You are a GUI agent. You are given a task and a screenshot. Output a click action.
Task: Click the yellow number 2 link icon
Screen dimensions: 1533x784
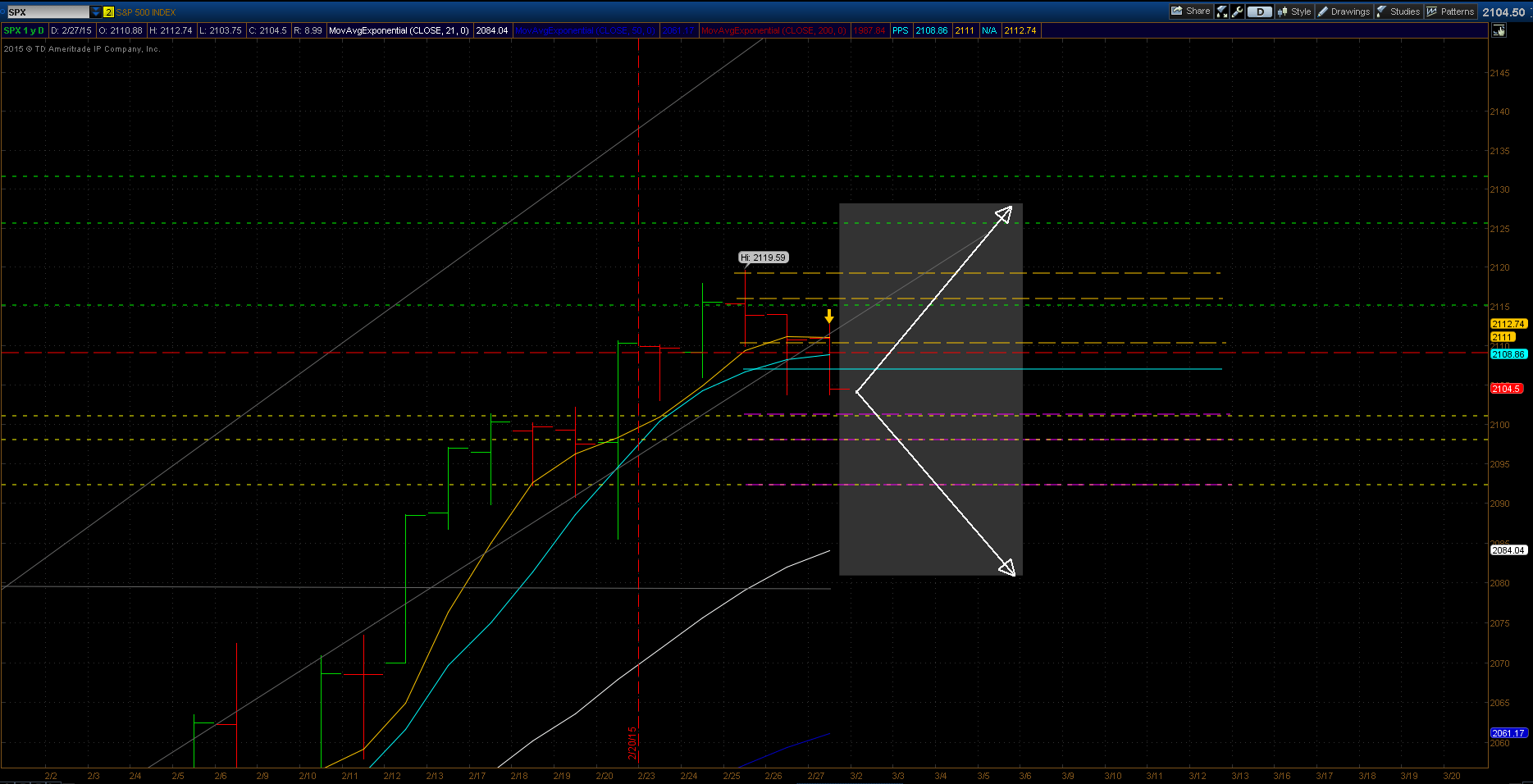108,12
